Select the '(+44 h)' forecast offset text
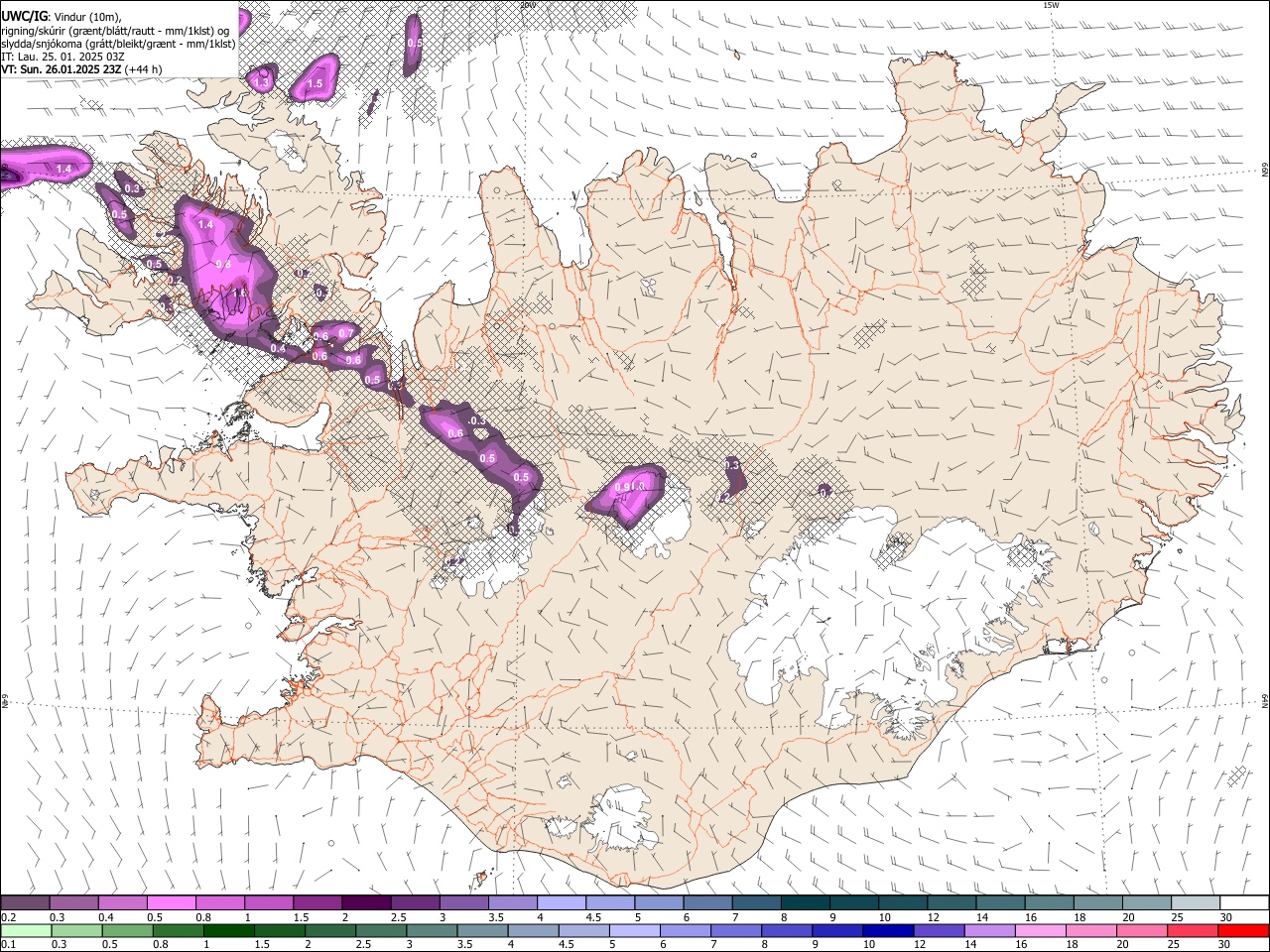Screen dimensions: 1270x952 [144, 69]
